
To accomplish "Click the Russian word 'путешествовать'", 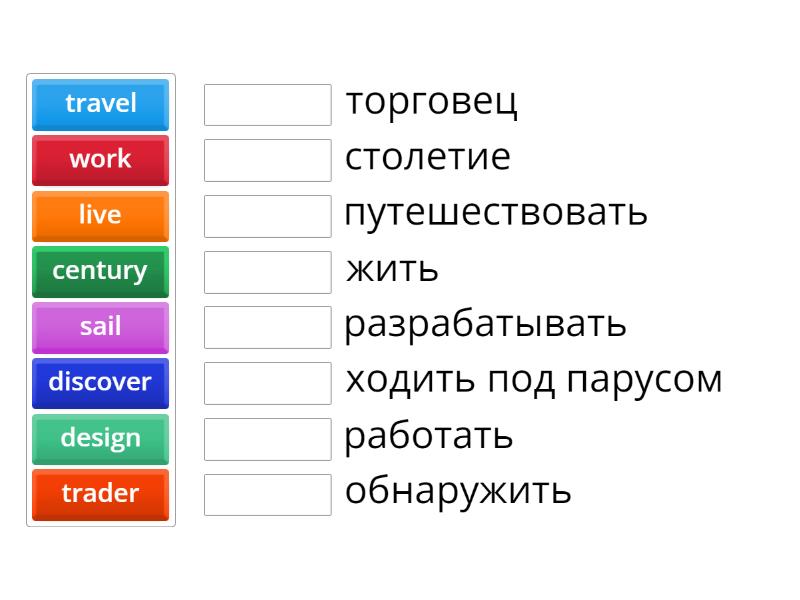I will (496, 213).
